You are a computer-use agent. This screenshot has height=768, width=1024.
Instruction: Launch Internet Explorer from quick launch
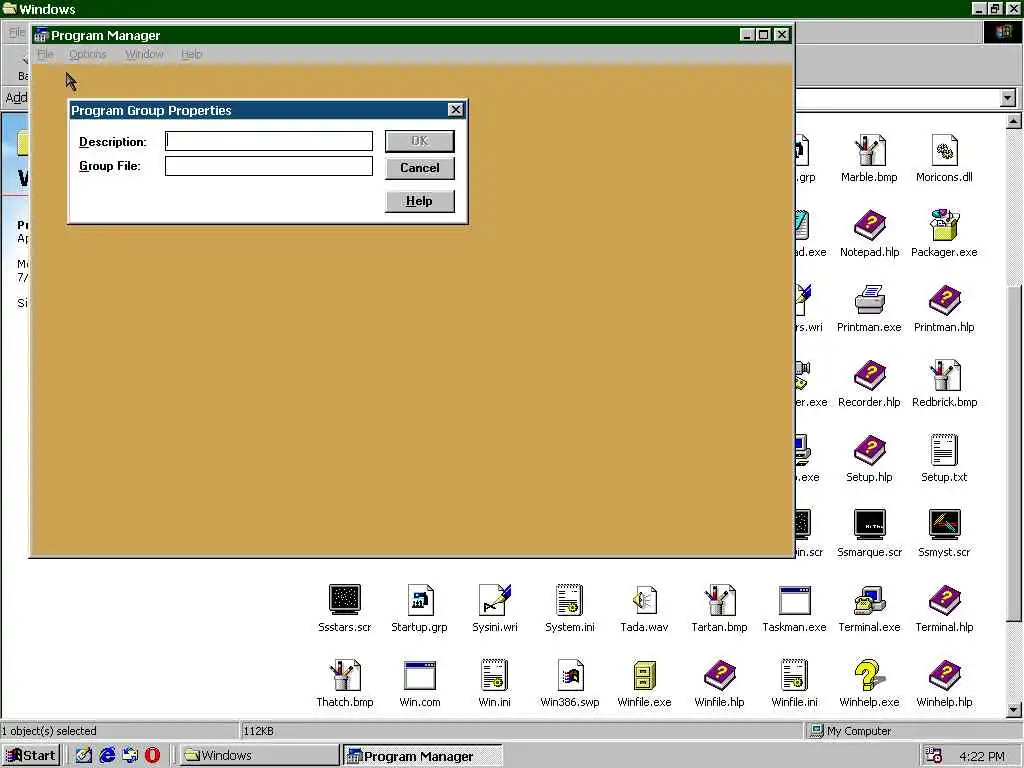click(107, 756)
